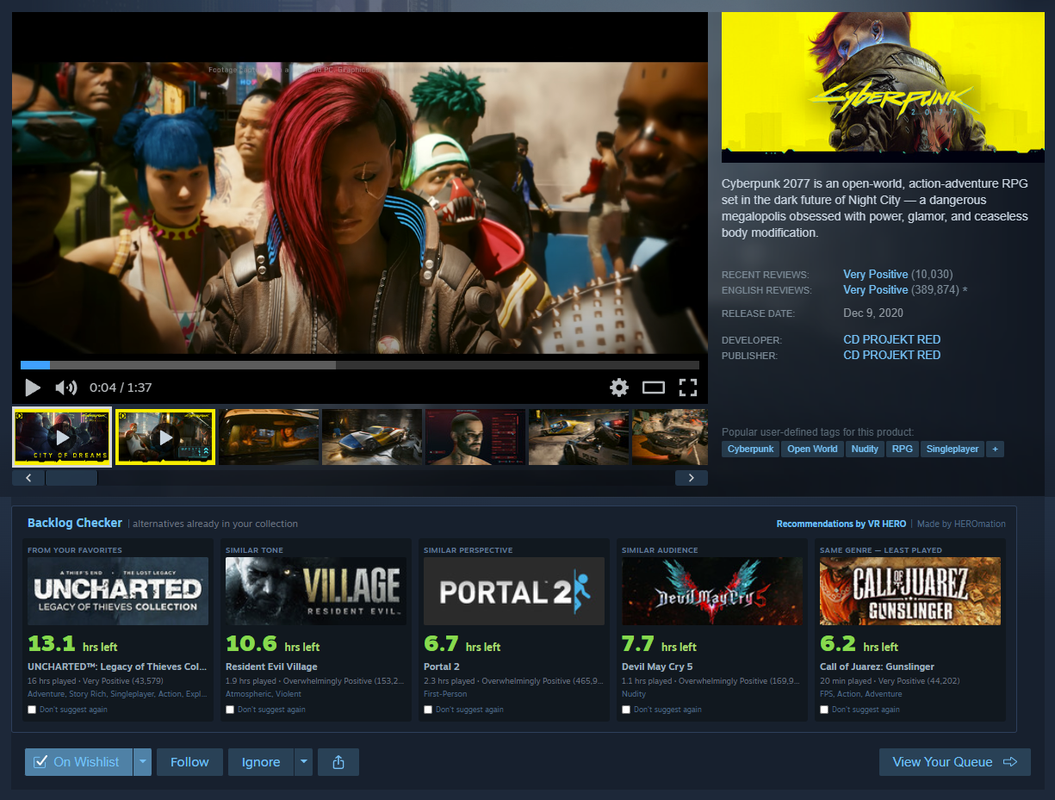Seek on the video progress bar
Screen dimensions: 1055x800
360,365
